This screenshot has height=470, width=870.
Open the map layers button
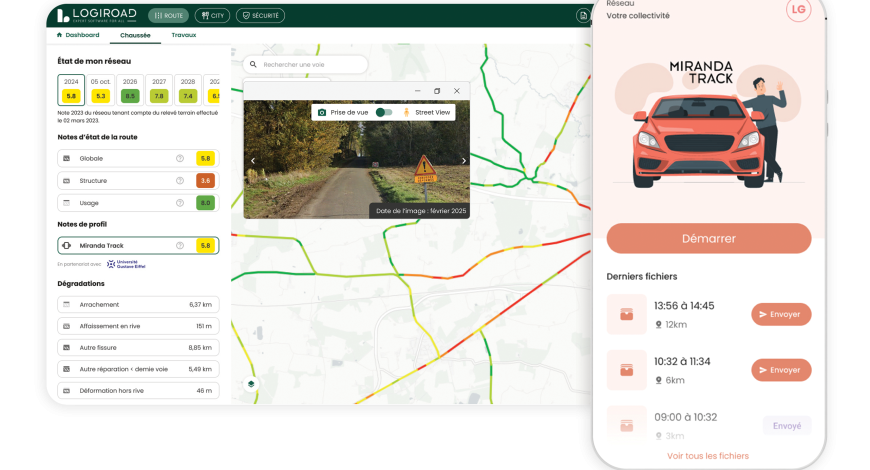[x=251, y=384]
